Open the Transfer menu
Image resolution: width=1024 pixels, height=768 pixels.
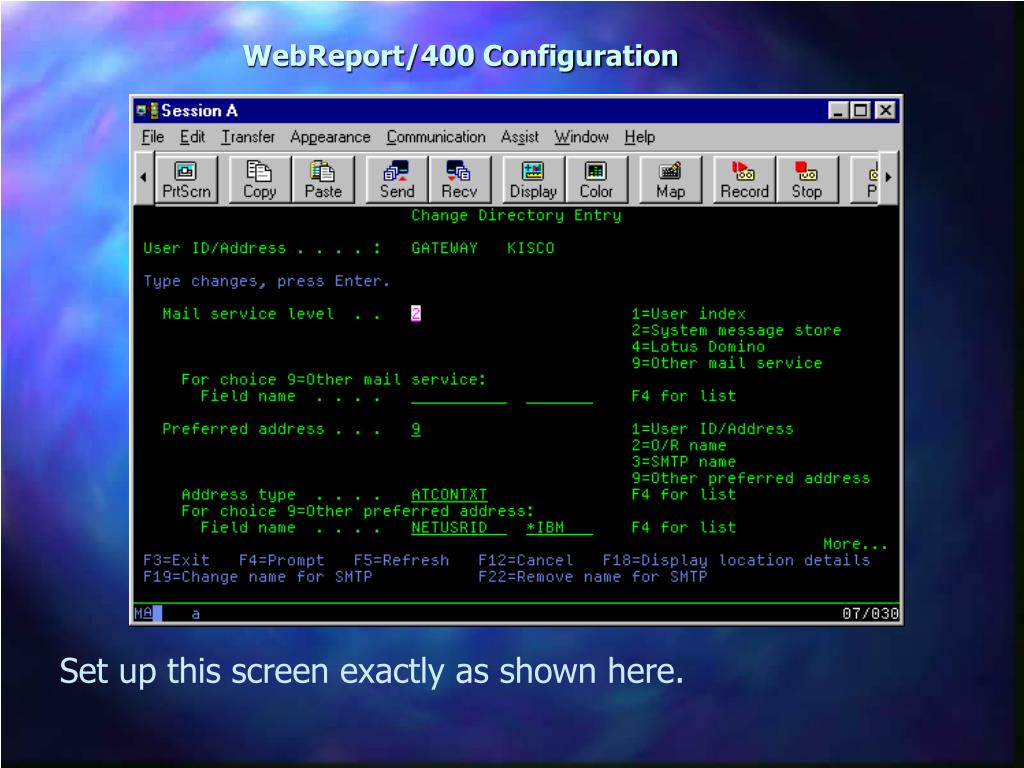point(248,137)
